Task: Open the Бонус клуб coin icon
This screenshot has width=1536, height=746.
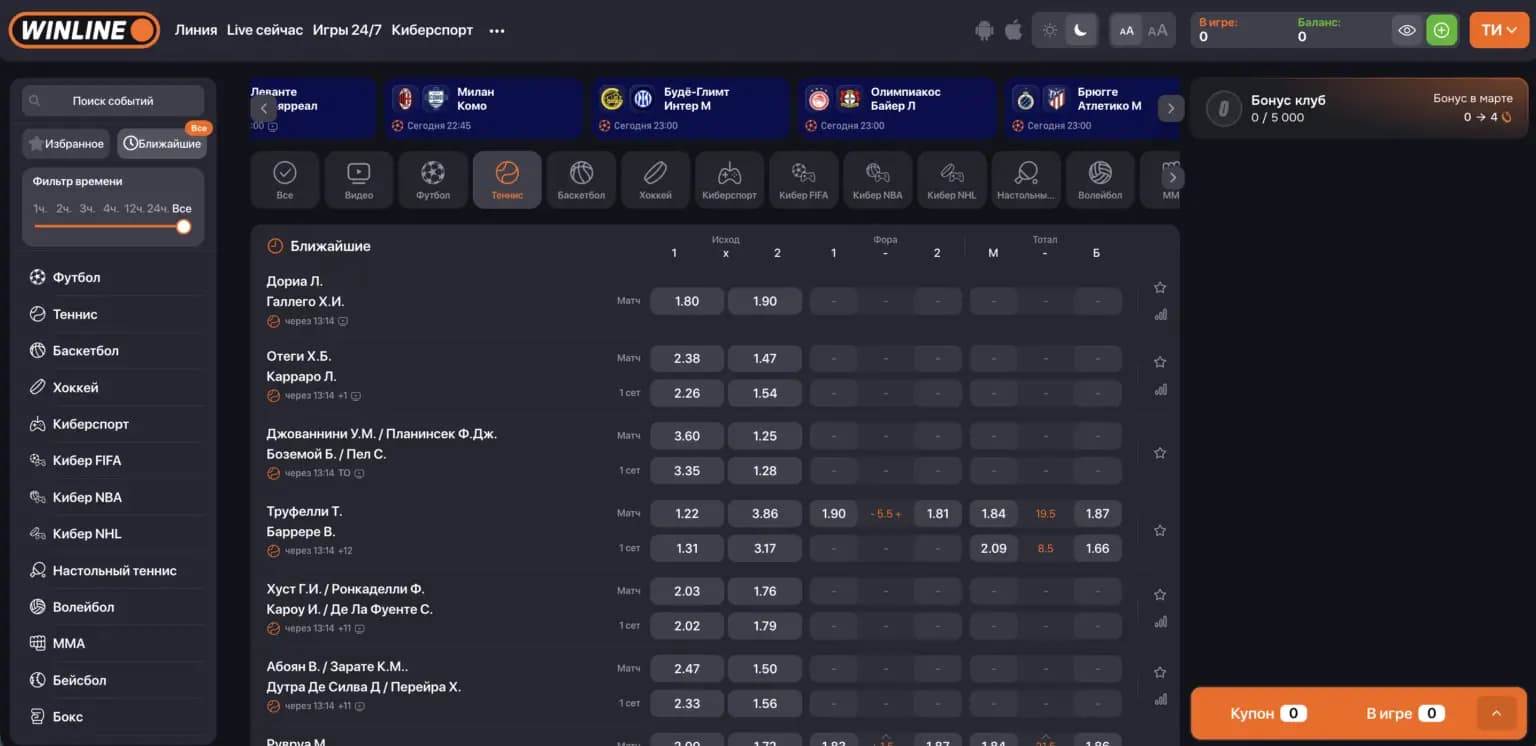Action: (1224, 108)
